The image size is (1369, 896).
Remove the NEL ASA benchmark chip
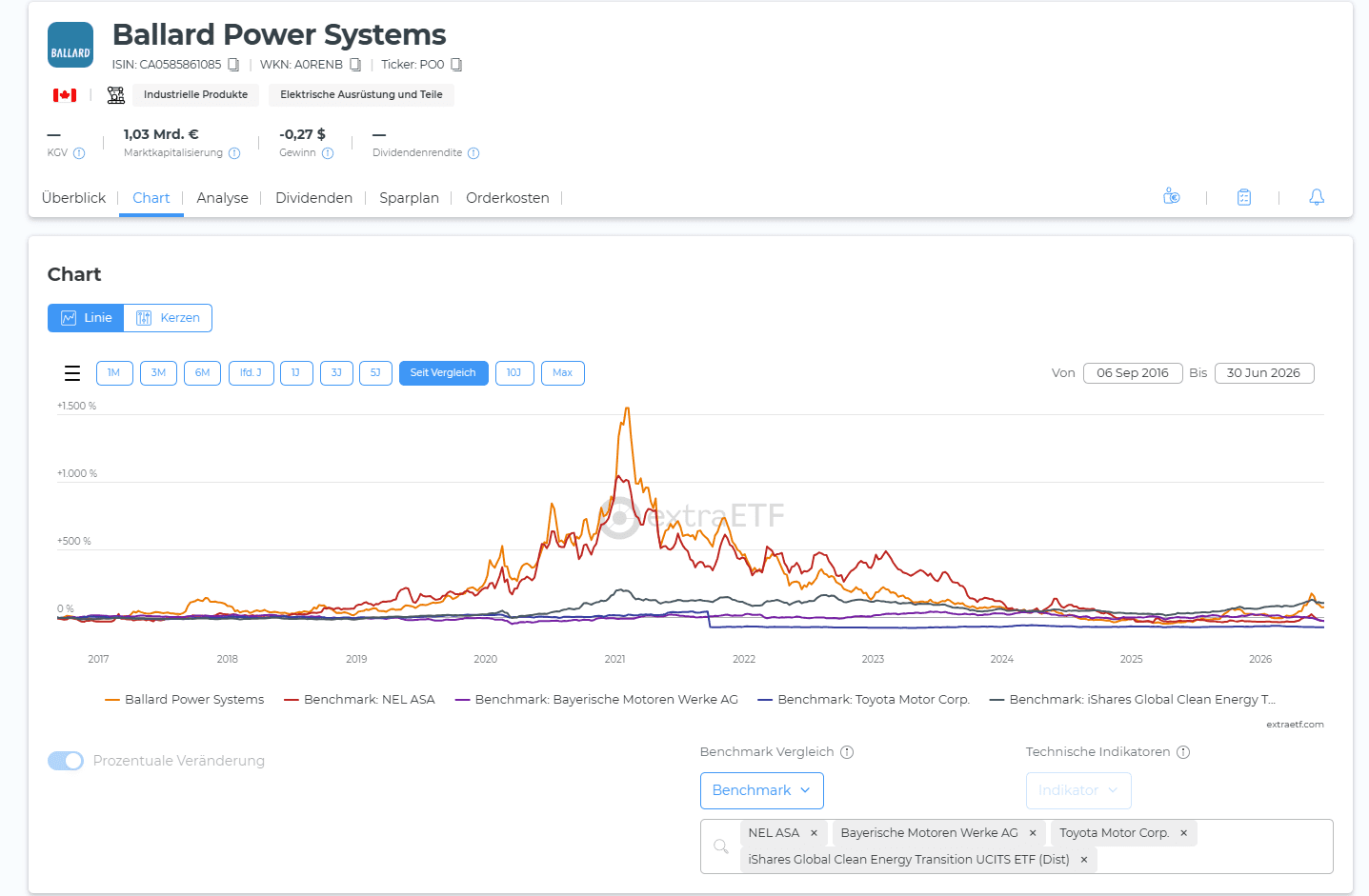click(814, 833)
